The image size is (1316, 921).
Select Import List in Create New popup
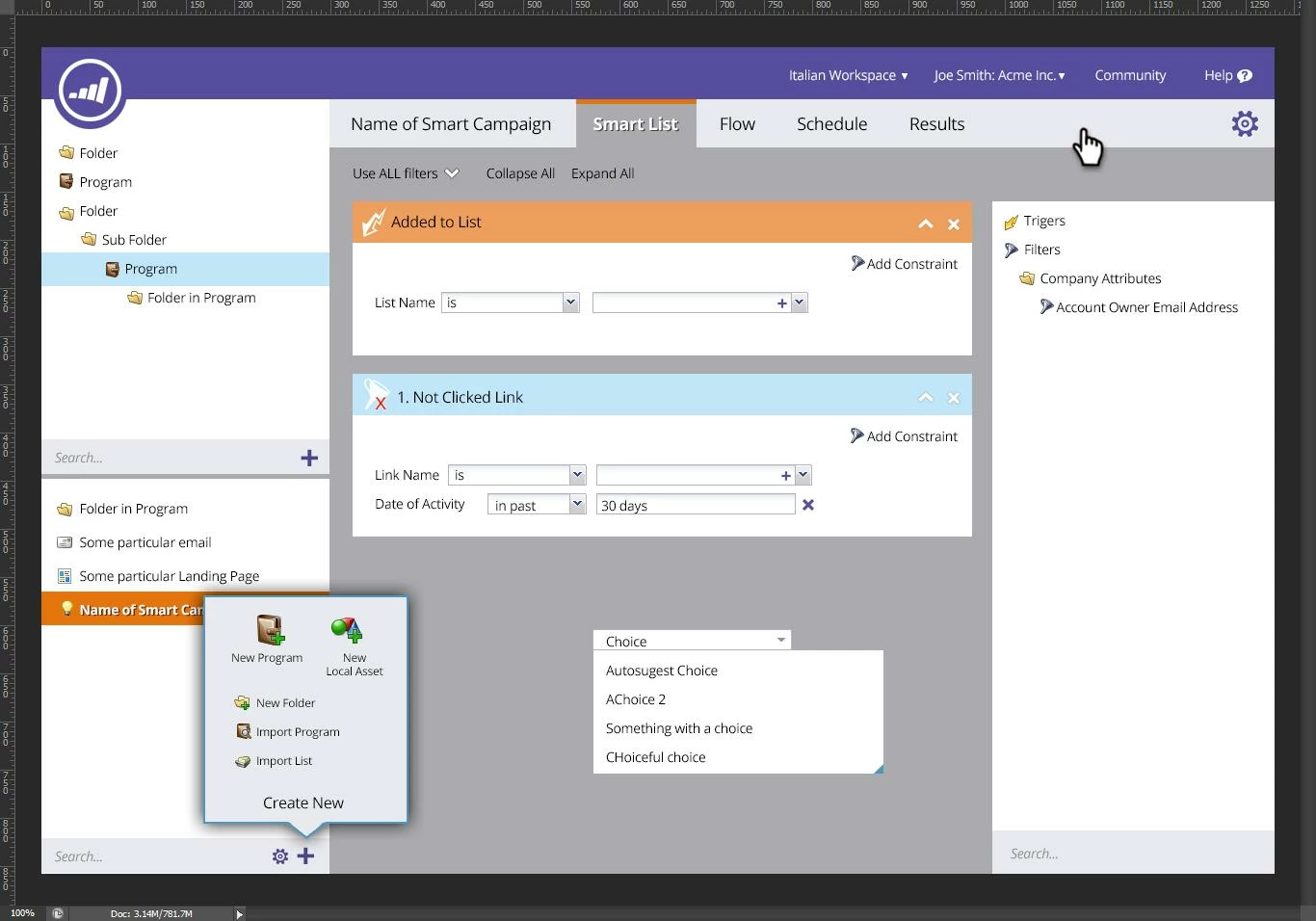(274, 761)
